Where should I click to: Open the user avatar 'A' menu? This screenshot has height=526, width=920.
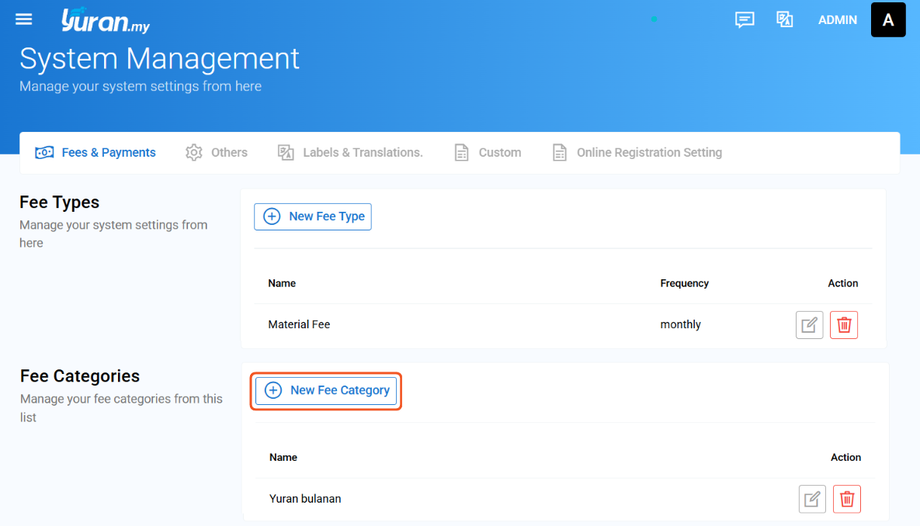tap(887, 20)
